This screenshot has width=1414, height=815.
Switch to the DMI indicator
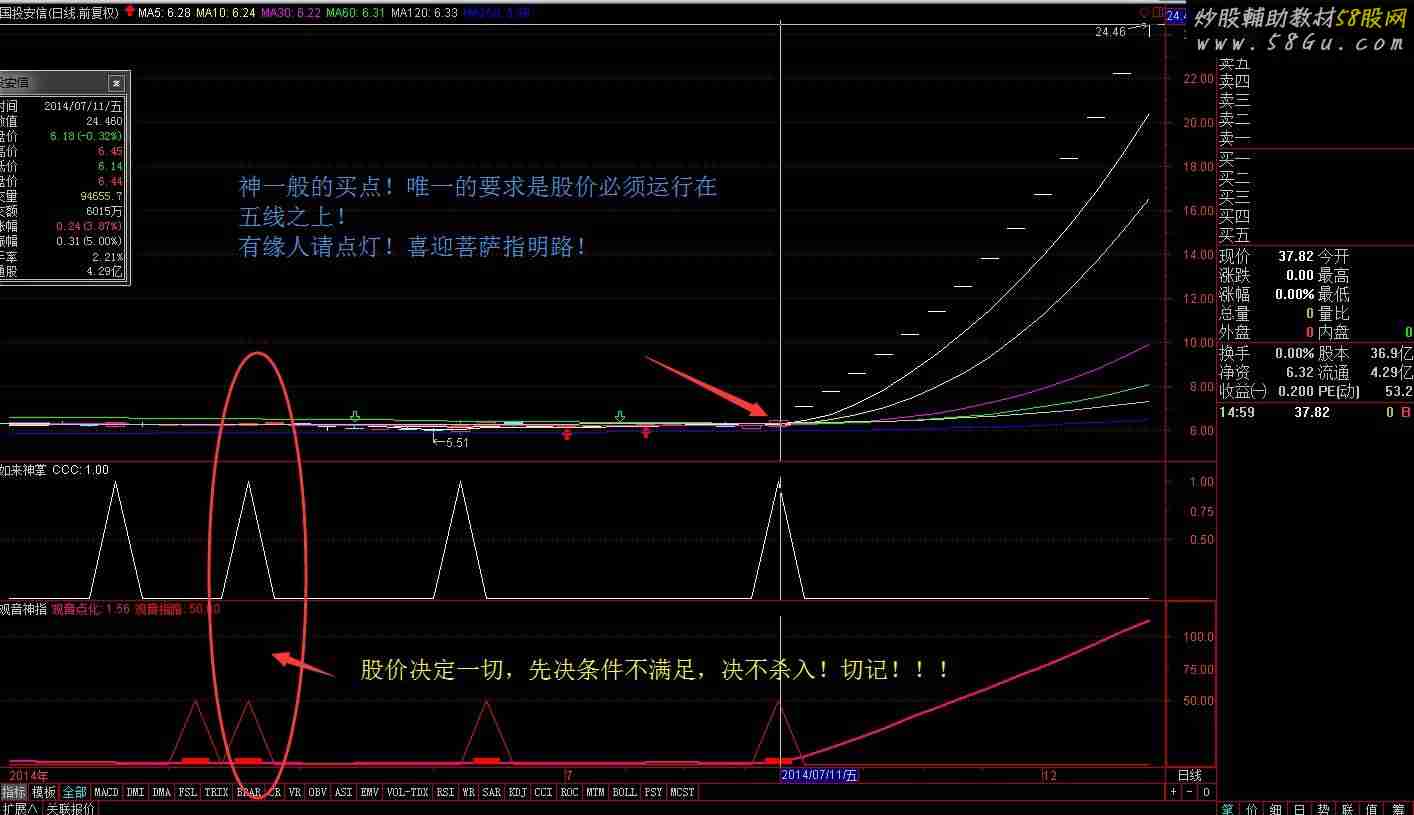pyautogui.click(x=135, y=792)
